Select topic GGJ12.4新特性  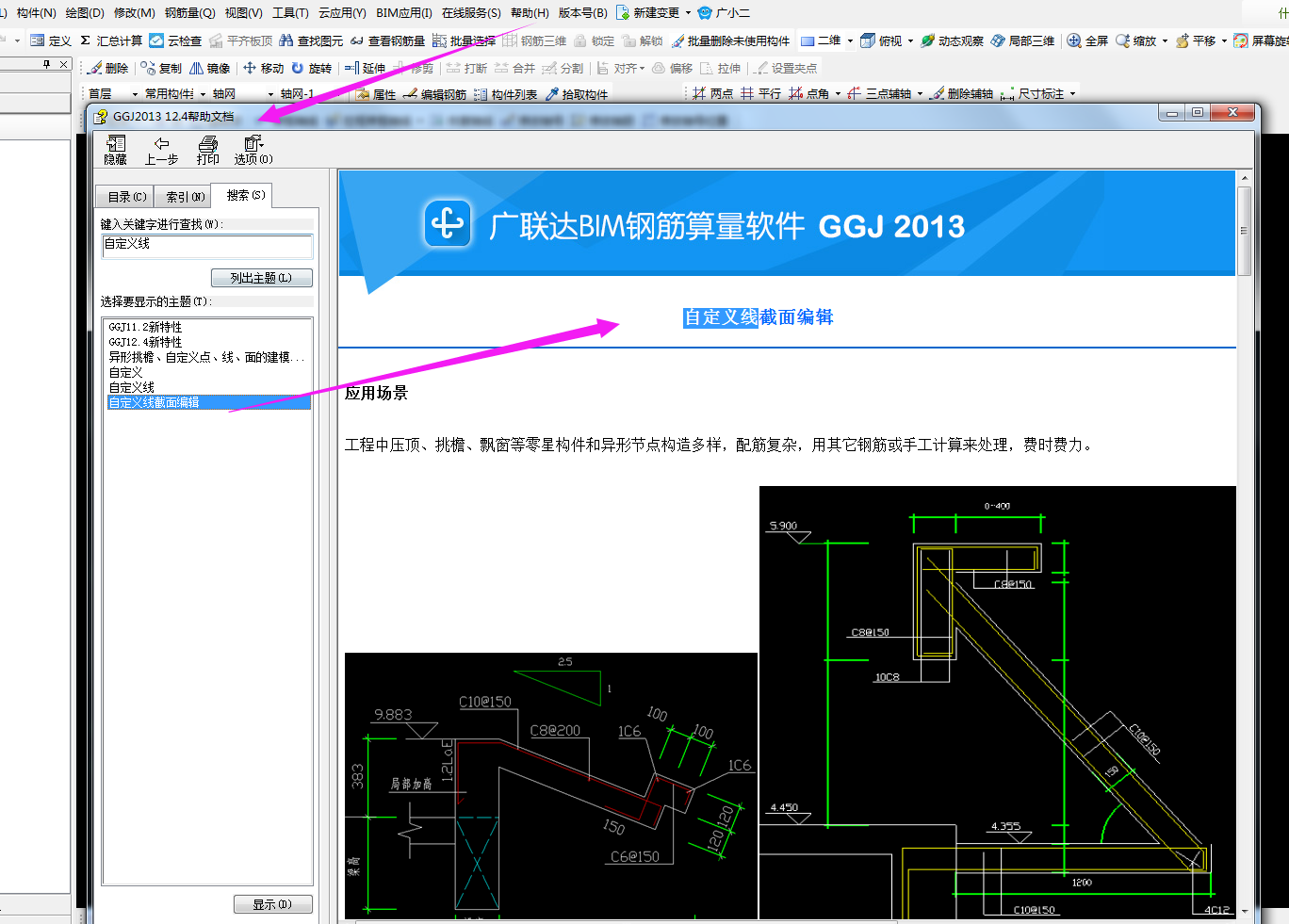pyautogui.click(x=145, y=342)
